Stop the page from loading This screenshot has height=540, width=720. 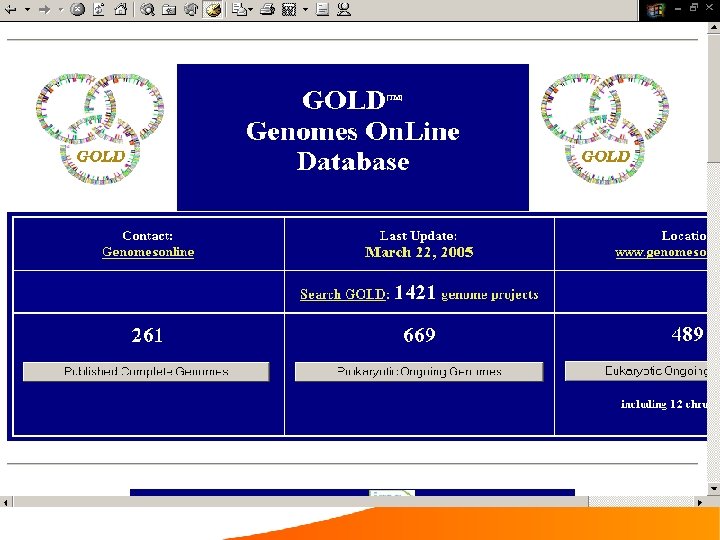[x=77, y=9]
